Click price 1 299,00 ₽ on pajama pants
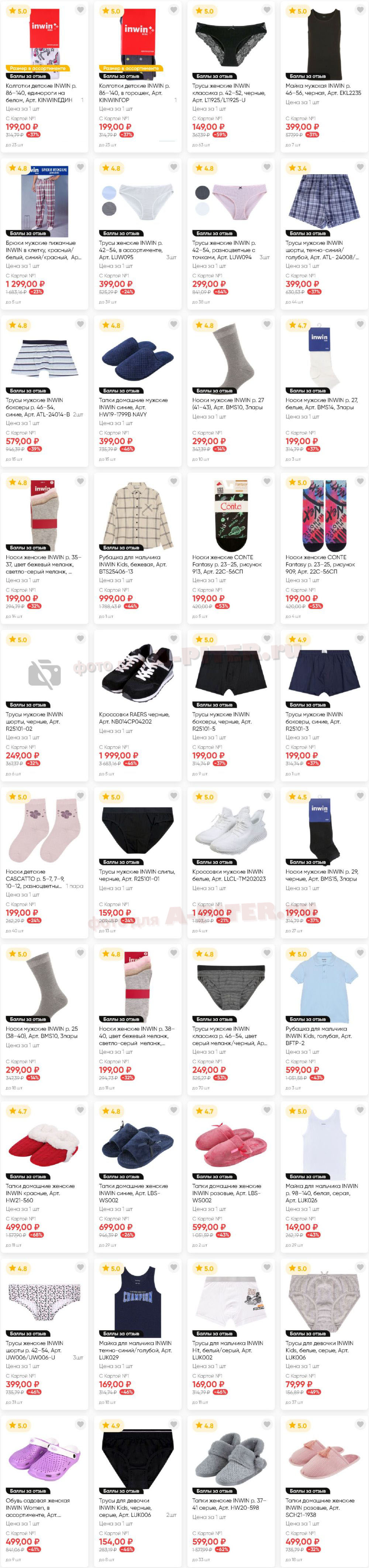The width and height of the screenshot is (369, 1568). (25, 284)
